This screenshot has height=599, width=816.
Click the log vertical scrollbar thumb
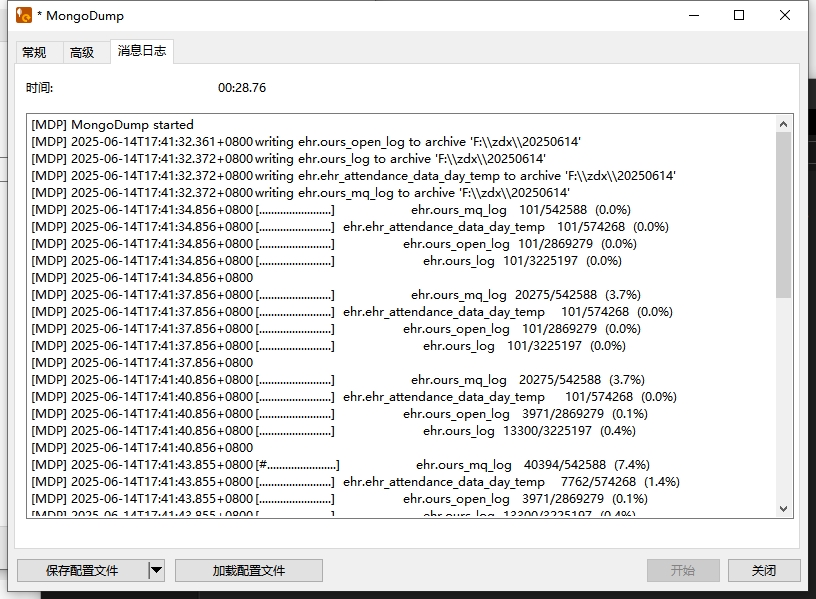[783, 215]
